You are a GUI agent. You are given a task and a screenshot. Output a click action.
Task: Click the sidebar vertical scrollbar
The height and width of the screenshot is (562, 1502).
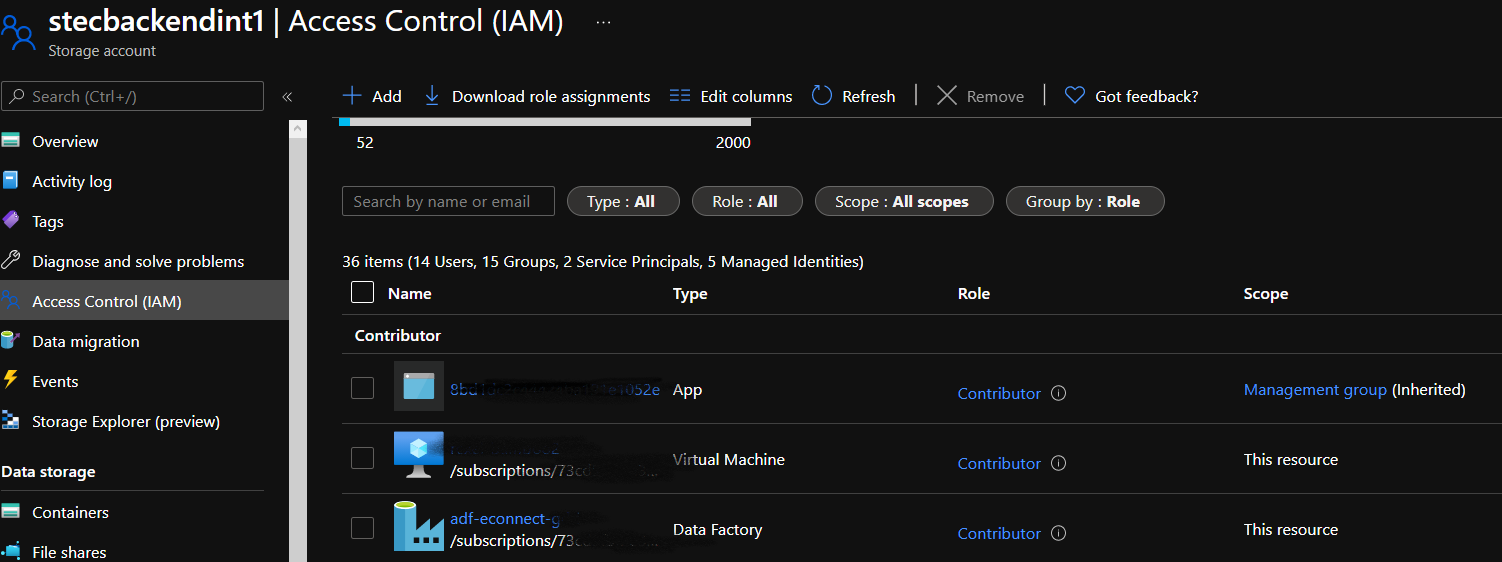coord(298,340)
